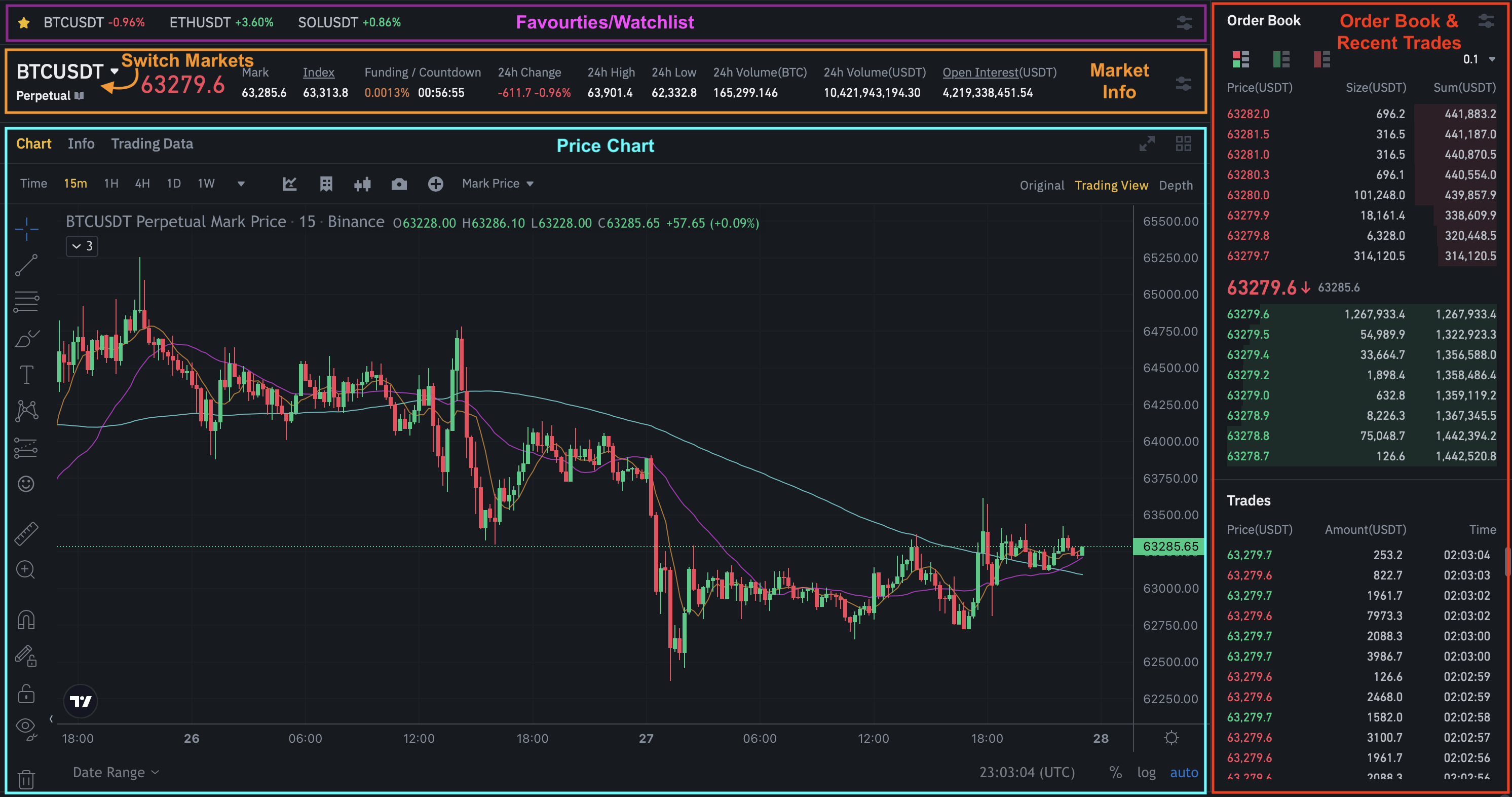Open Order Book settings via gear icon
The height and width of the screenshot is (797, 1512).
[1487, 21]
